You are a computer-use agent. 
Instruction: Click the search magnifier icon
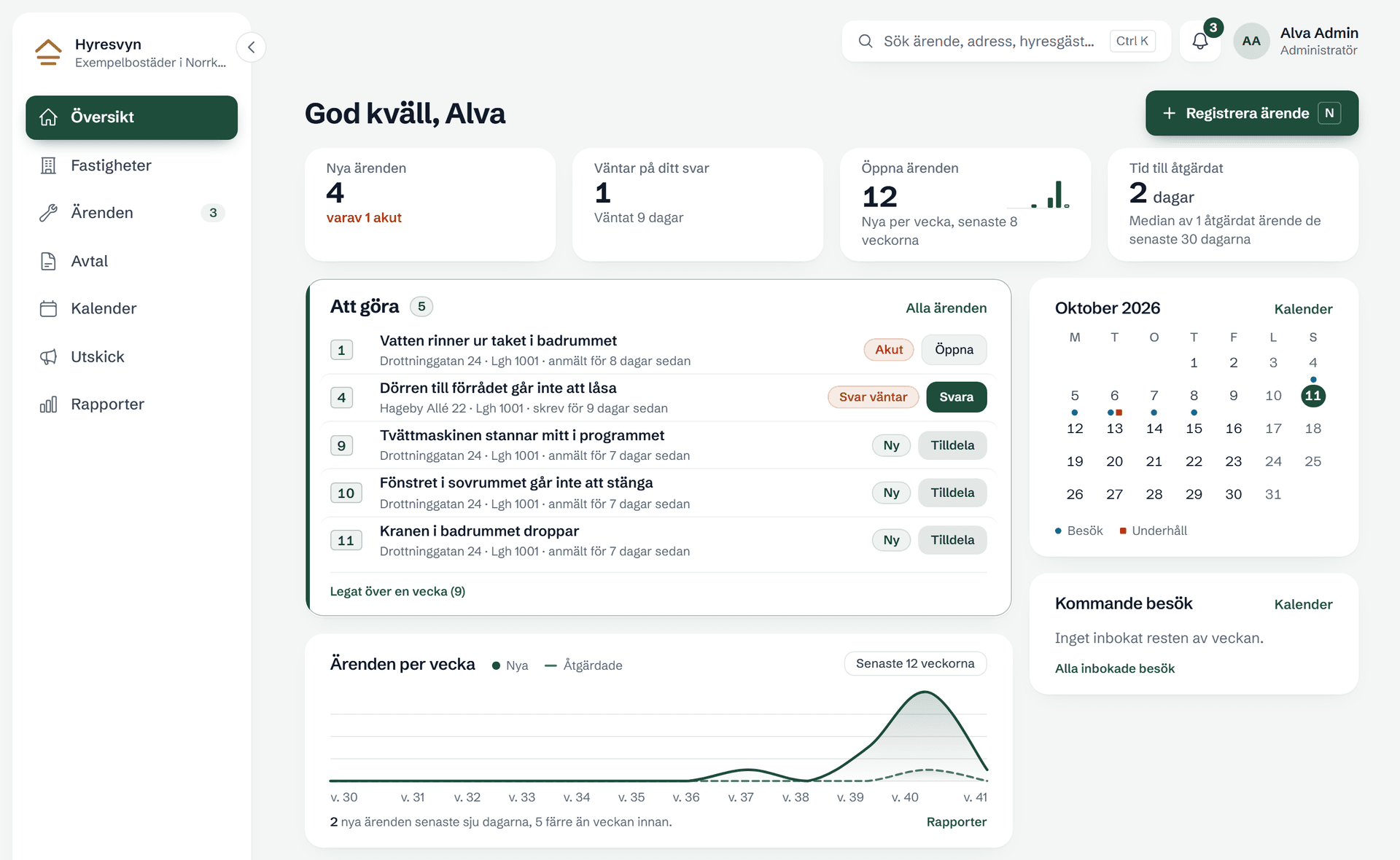coord(866,41)
